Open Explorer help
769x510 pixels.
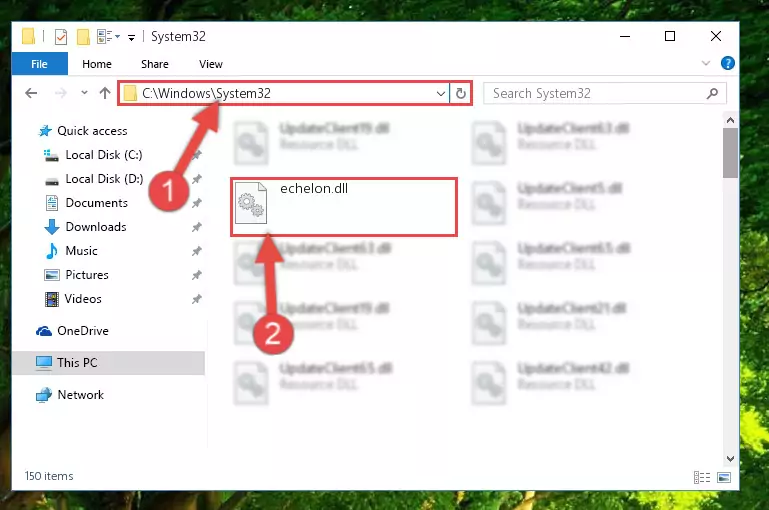coord(728,63)
